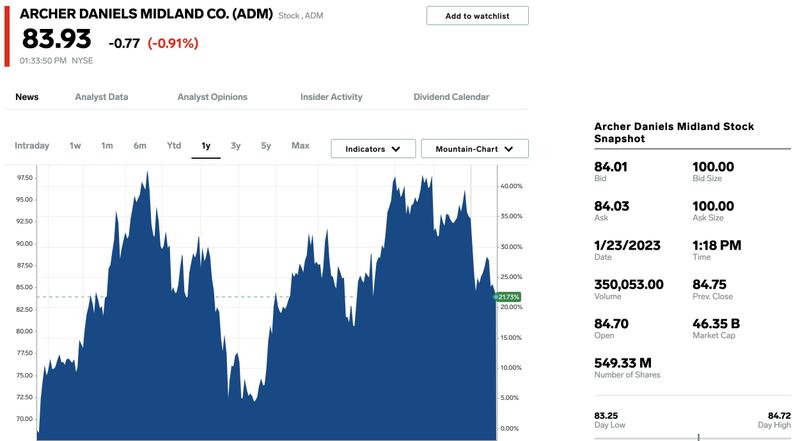This screenshot has width=800, height=441.
Task: Open the Analyst Opinions tab
Action: [212, 97]
